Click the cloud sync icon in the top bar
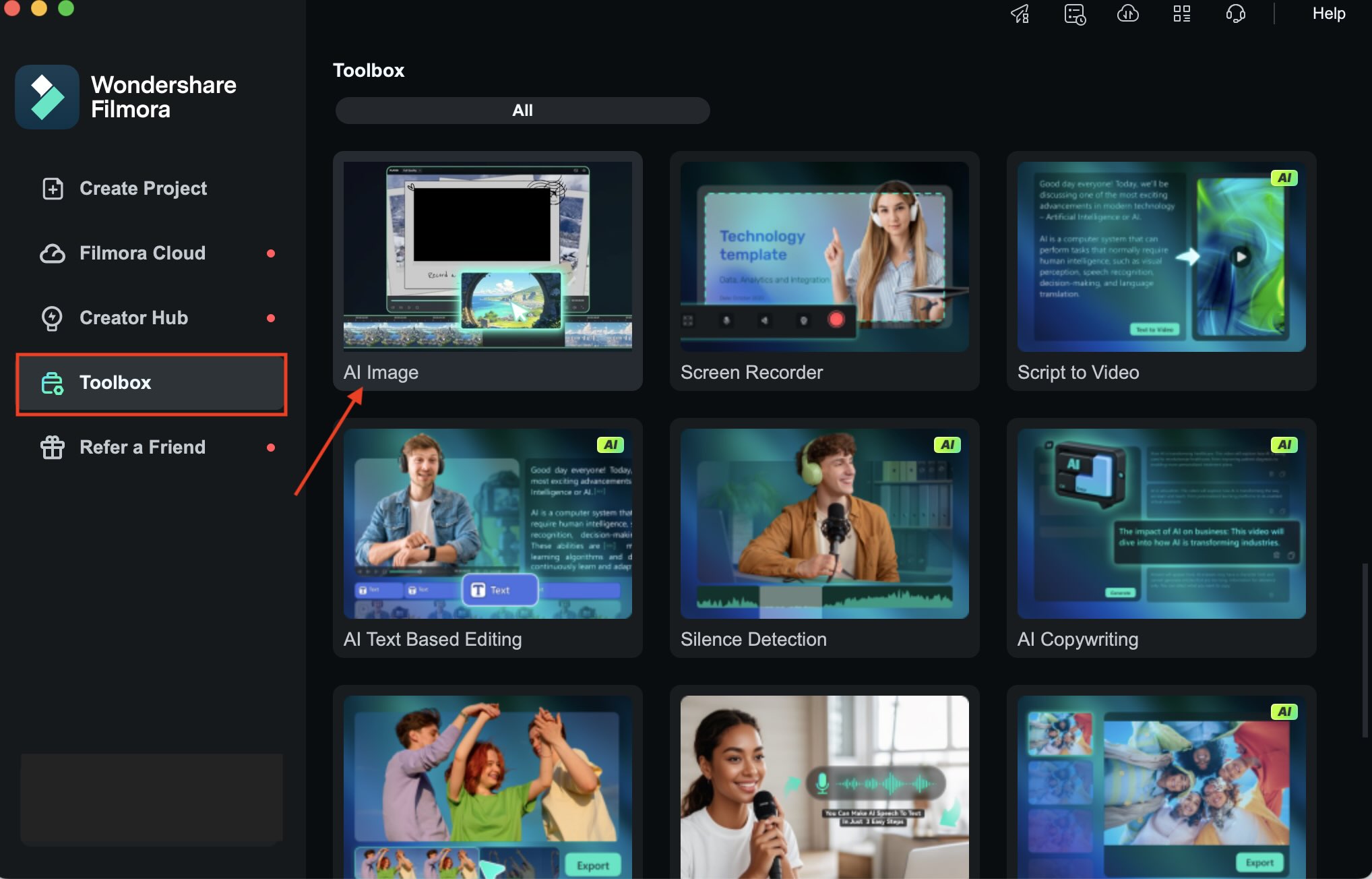 [1127, 14]
